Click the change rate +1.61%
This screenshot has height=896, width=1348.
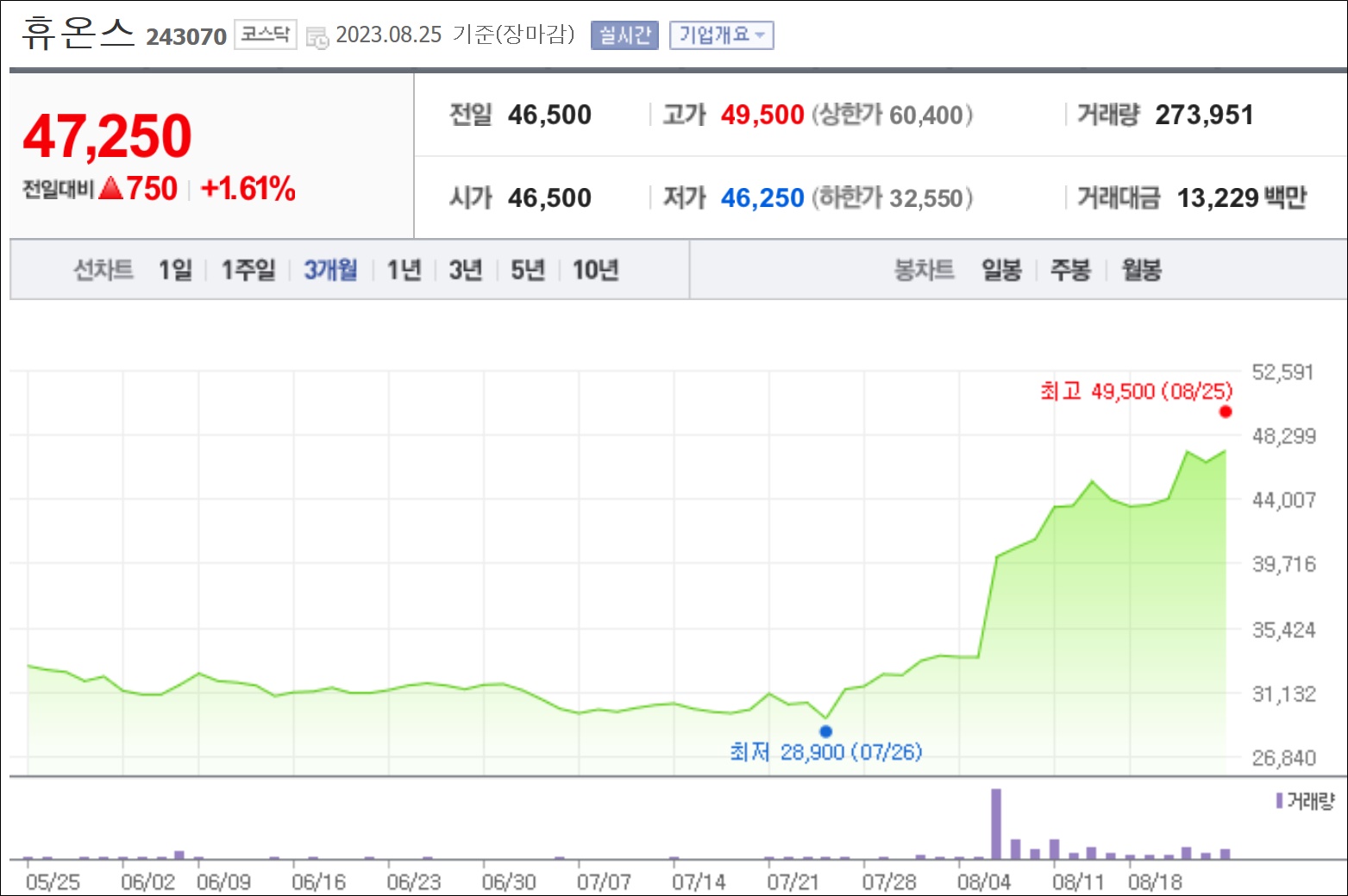tap(248, 188)
